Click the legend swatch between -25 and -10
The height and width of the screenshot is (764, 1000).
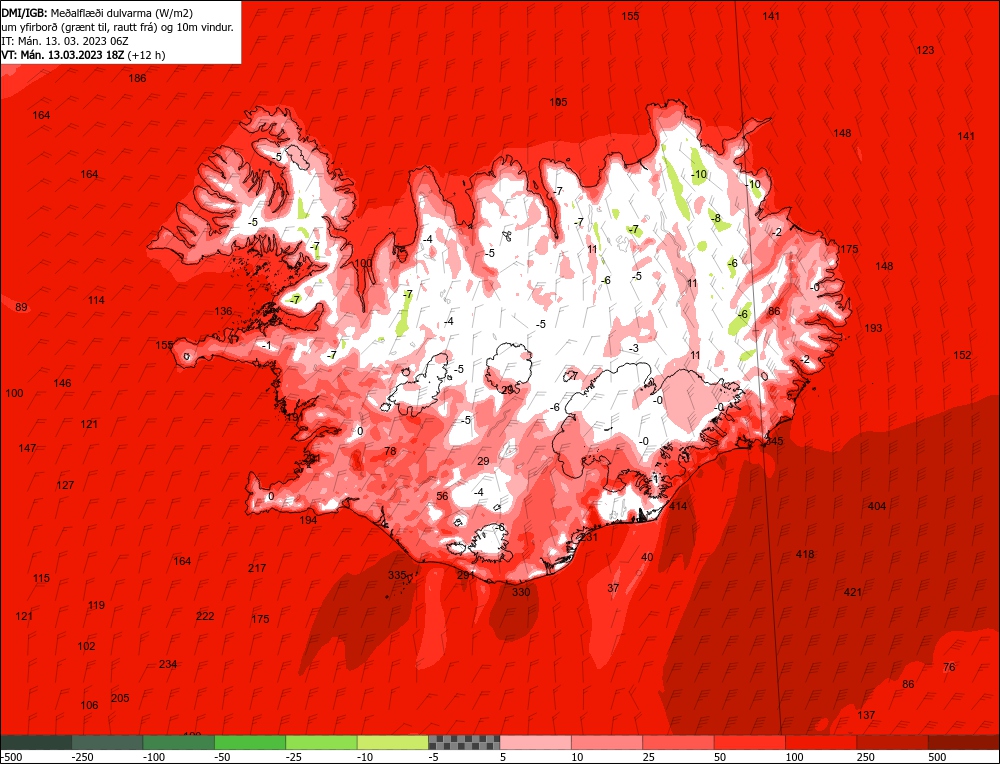point(322,742)
